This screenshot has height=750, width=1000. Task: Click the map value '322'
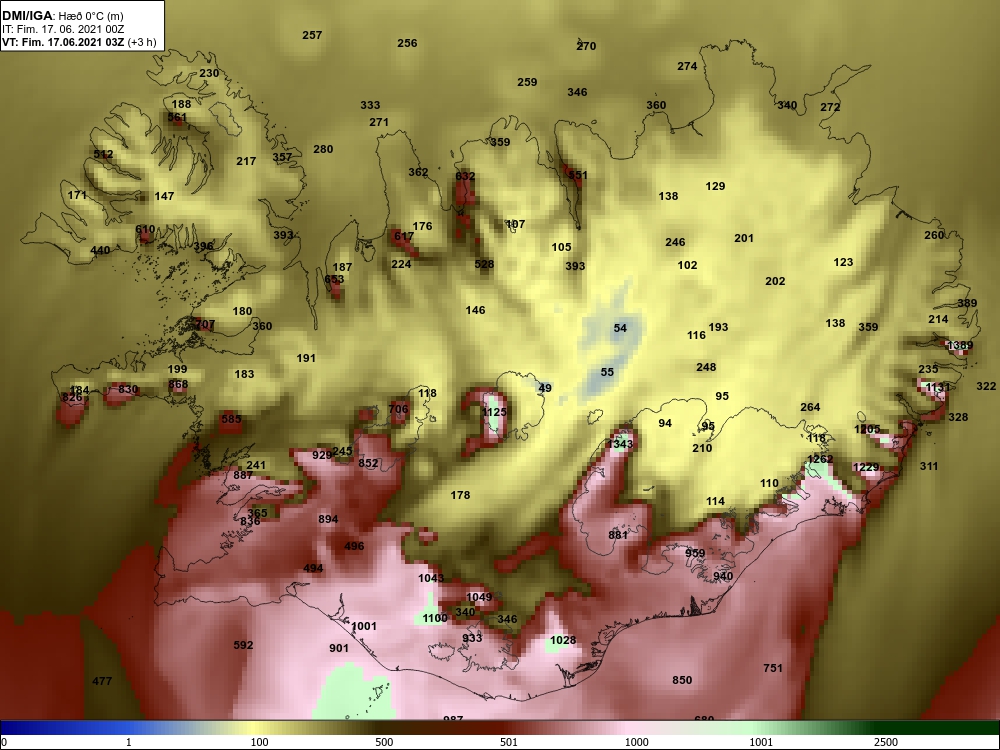[986, 386]
